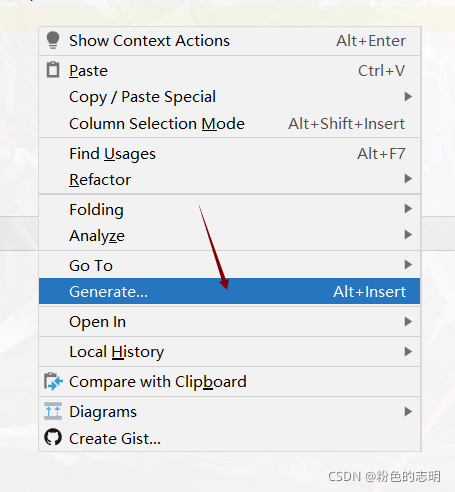Image resolution: width=455 pixels, height=492 pixels.
Task: Click the lightbulb Context Actions icon
Action: click(53, 40)
